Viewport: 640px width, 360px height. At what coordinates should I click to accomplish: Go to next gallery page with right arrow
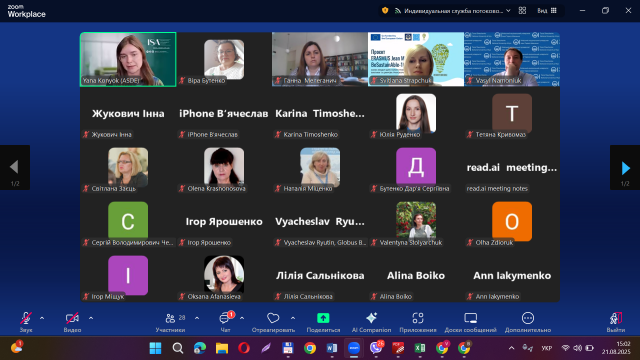tap(625, 168)
